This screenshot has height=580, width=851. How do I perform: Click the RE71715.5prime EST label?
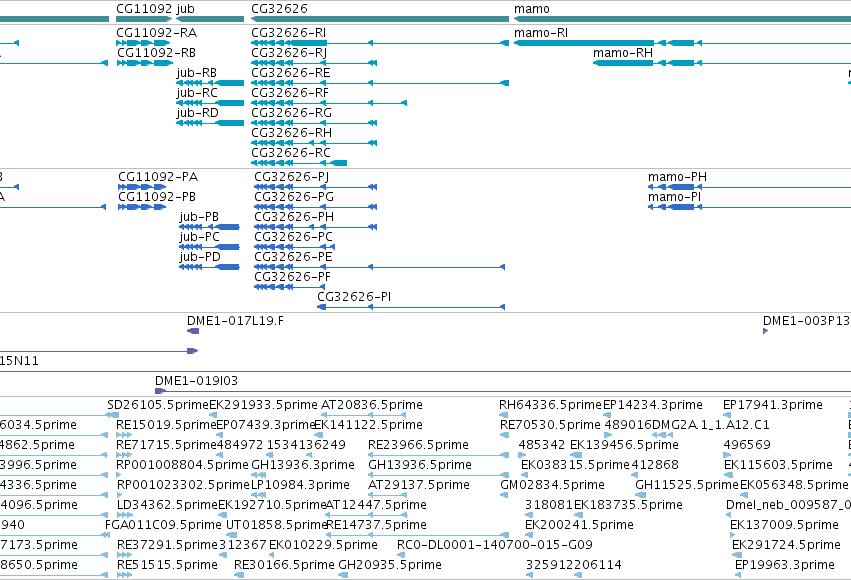[x=167, y=445]
